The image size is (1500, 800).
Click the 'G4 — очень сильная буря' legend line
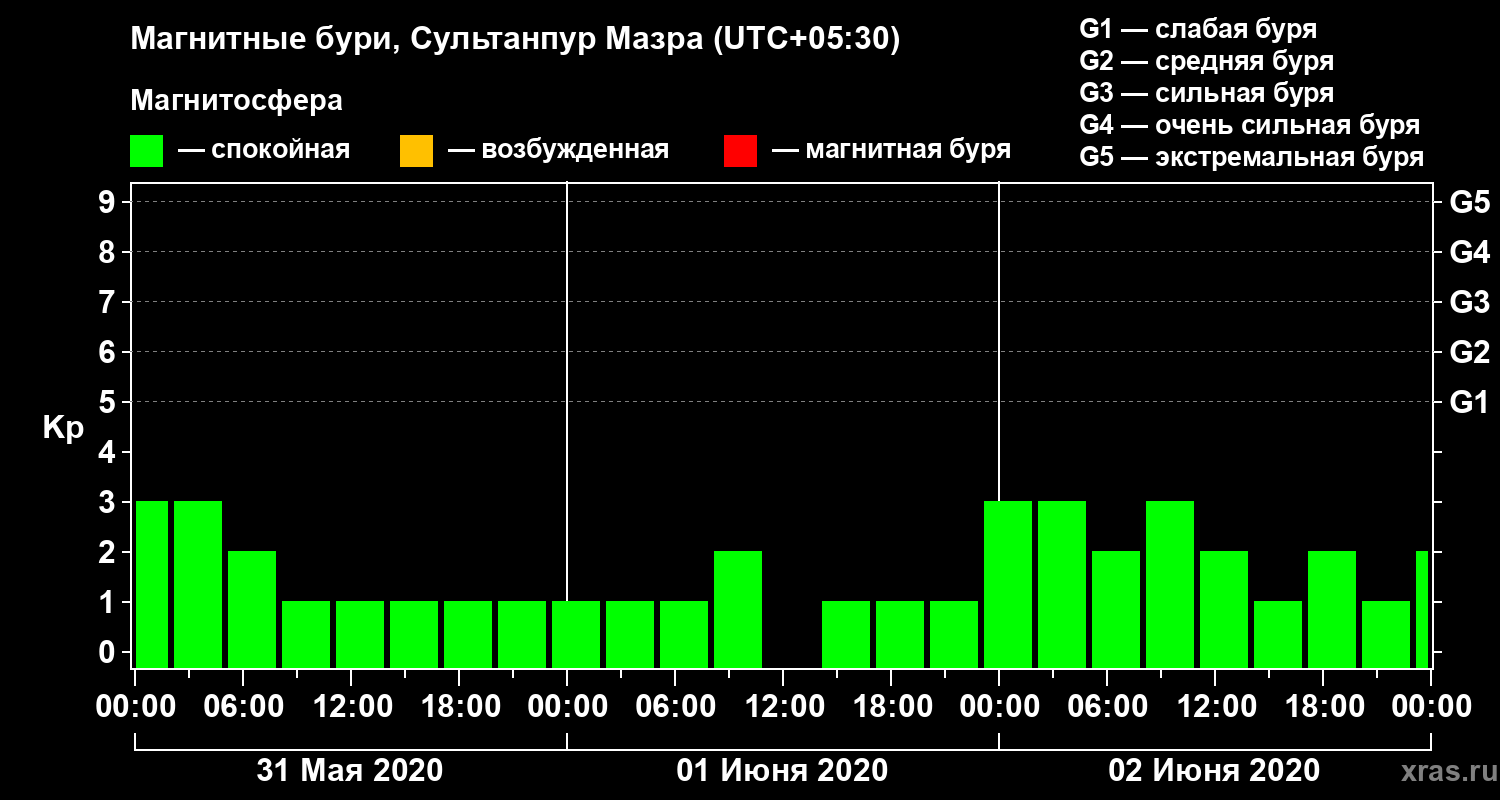(1250, 125)
